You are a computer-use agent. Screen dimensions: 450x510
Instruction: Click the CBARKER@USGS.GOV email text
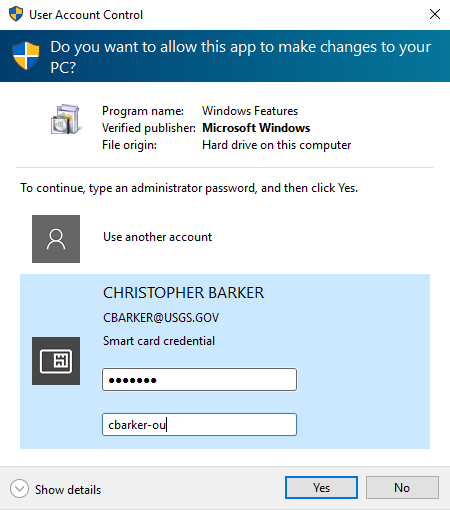161,318
